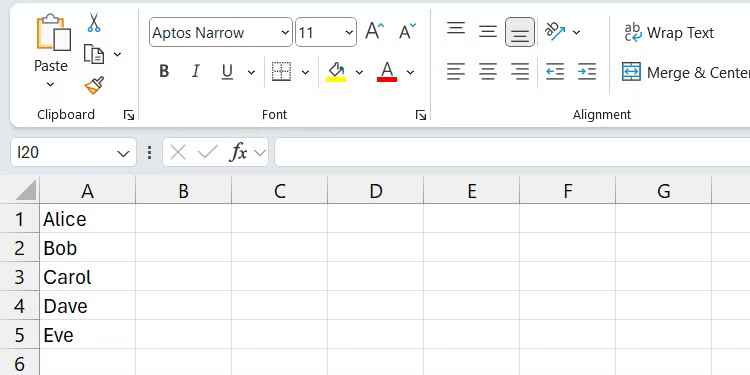The height and width of the screenshot is (375, 750).
Task: Select column D header
Action: click(376, 191)
